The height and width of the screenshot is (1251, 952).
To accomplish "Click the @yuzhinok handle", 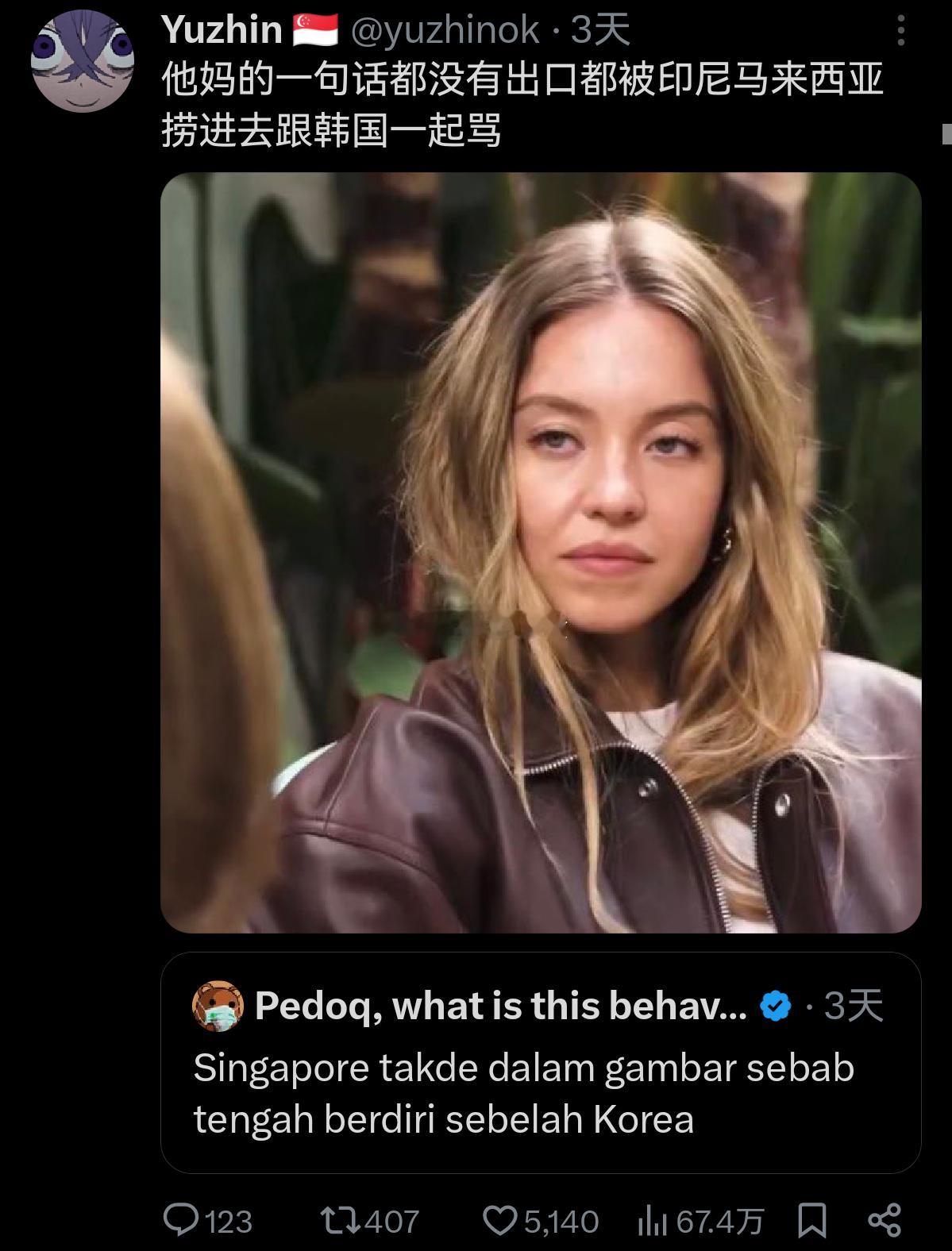I will click(445, 31).
